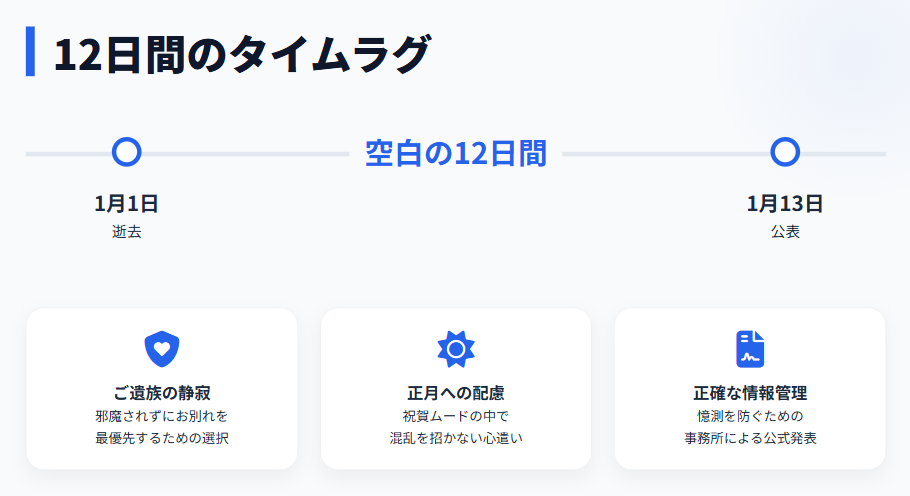
Task: Select the 正月への配慮 card title
Action: (456, 393)
